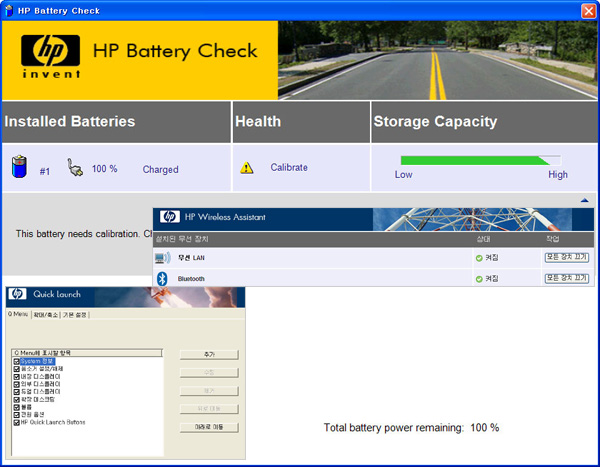This screenshot has height=467, width=600.
Task: Click the Bluetooth device name
Action: coord(191,279)
